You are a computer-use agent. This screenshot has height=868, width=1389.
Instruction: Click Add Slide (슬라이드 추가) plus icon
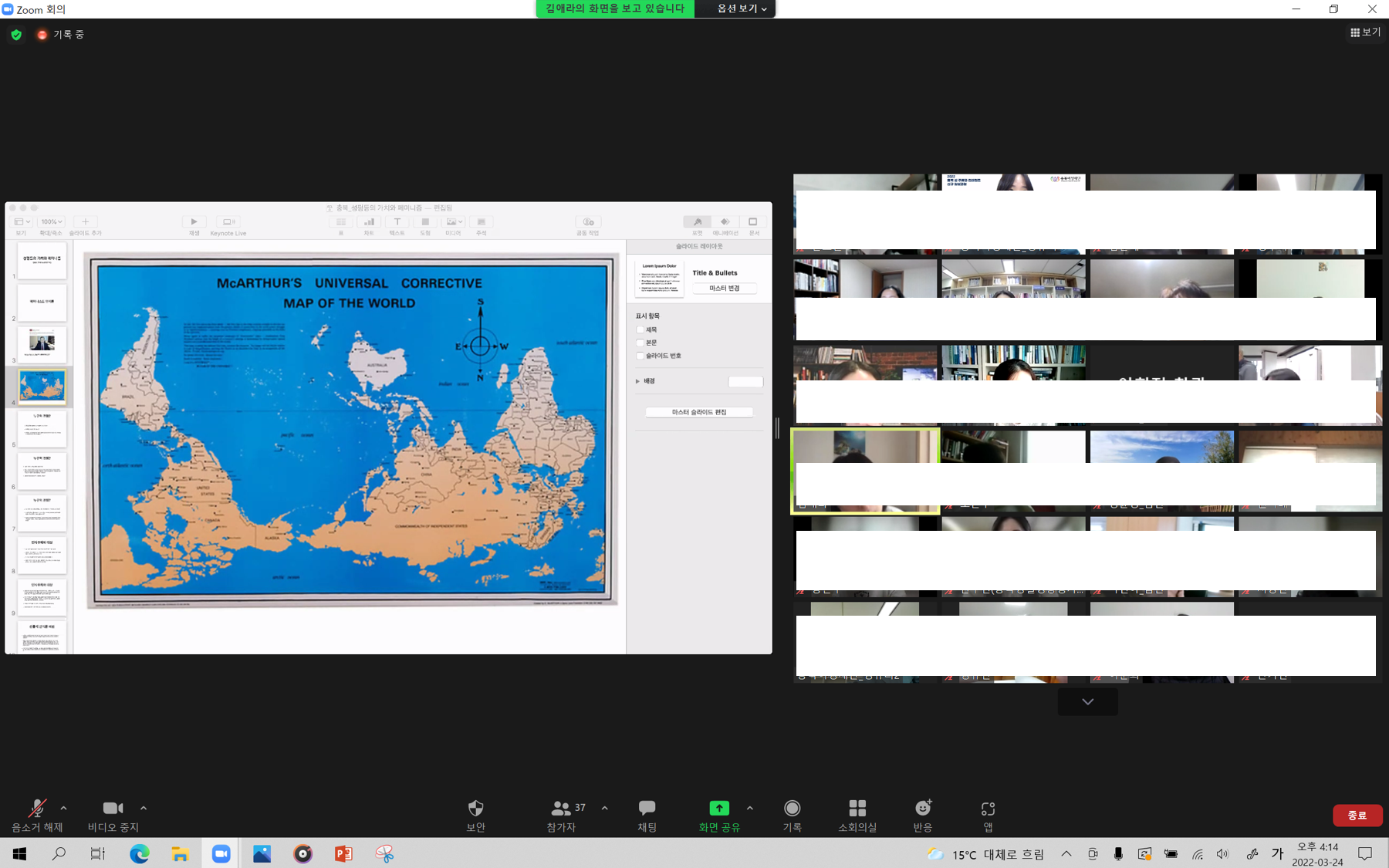(85, 222)
